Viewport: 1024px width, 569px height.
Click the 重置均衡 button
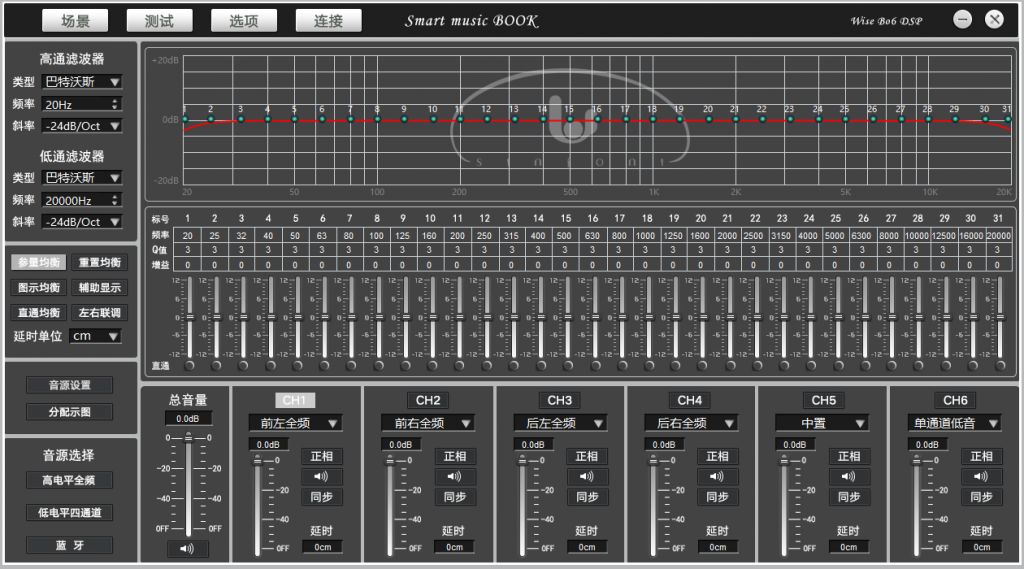[x=100, y=263]
